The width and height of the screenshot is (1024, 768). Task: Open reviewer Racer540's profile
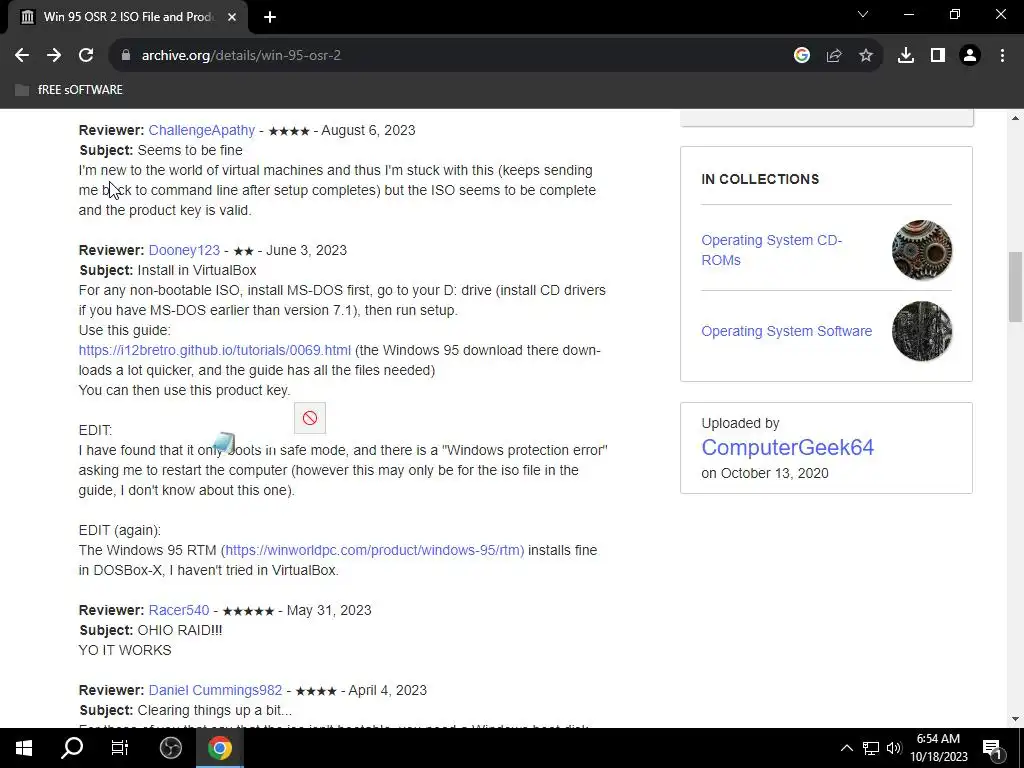179,610
